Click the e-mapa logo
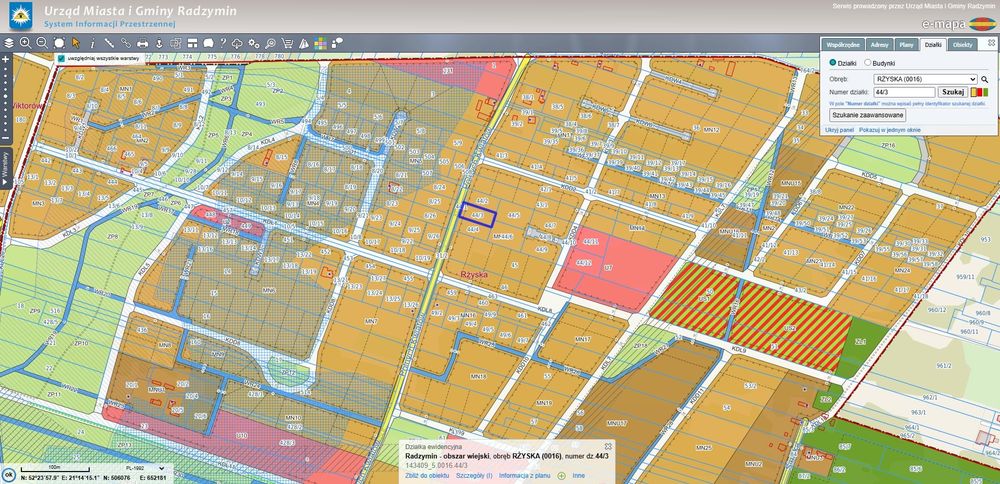The image size is (1000, 484). point(959,24)
